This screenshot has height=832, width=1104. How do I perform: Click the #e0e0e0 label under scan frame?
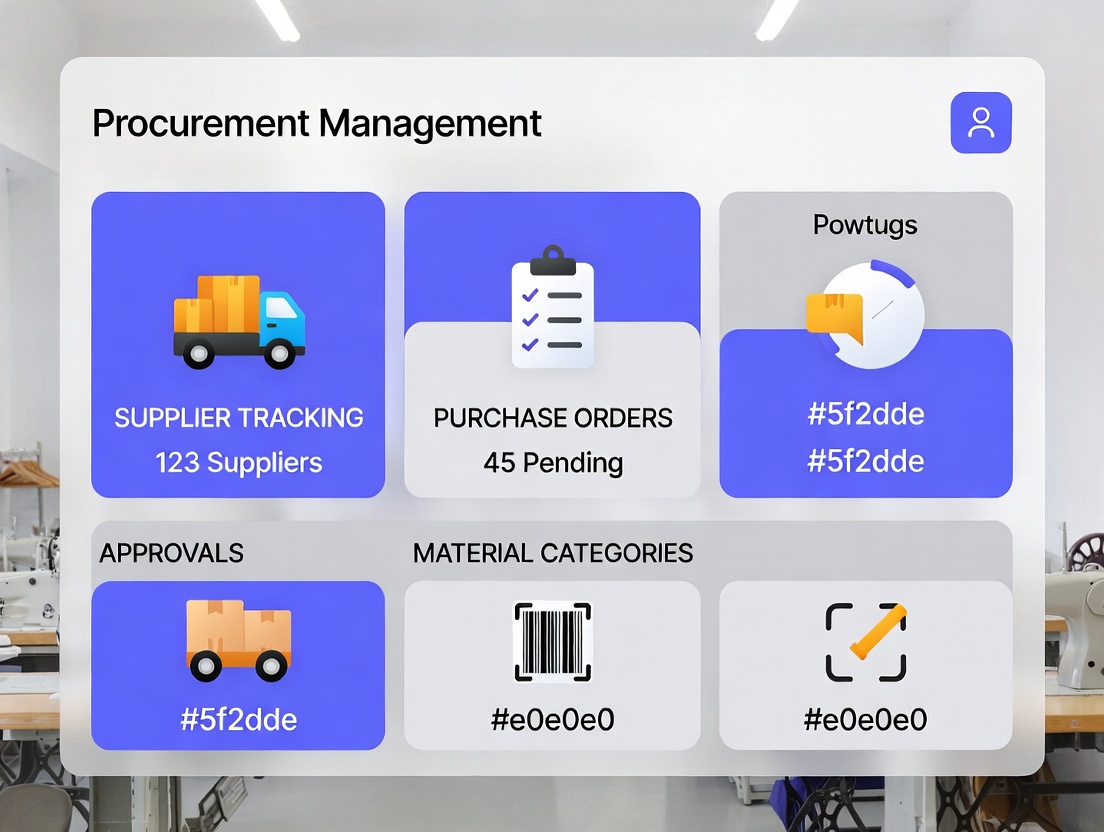click(x=866, y=719)
